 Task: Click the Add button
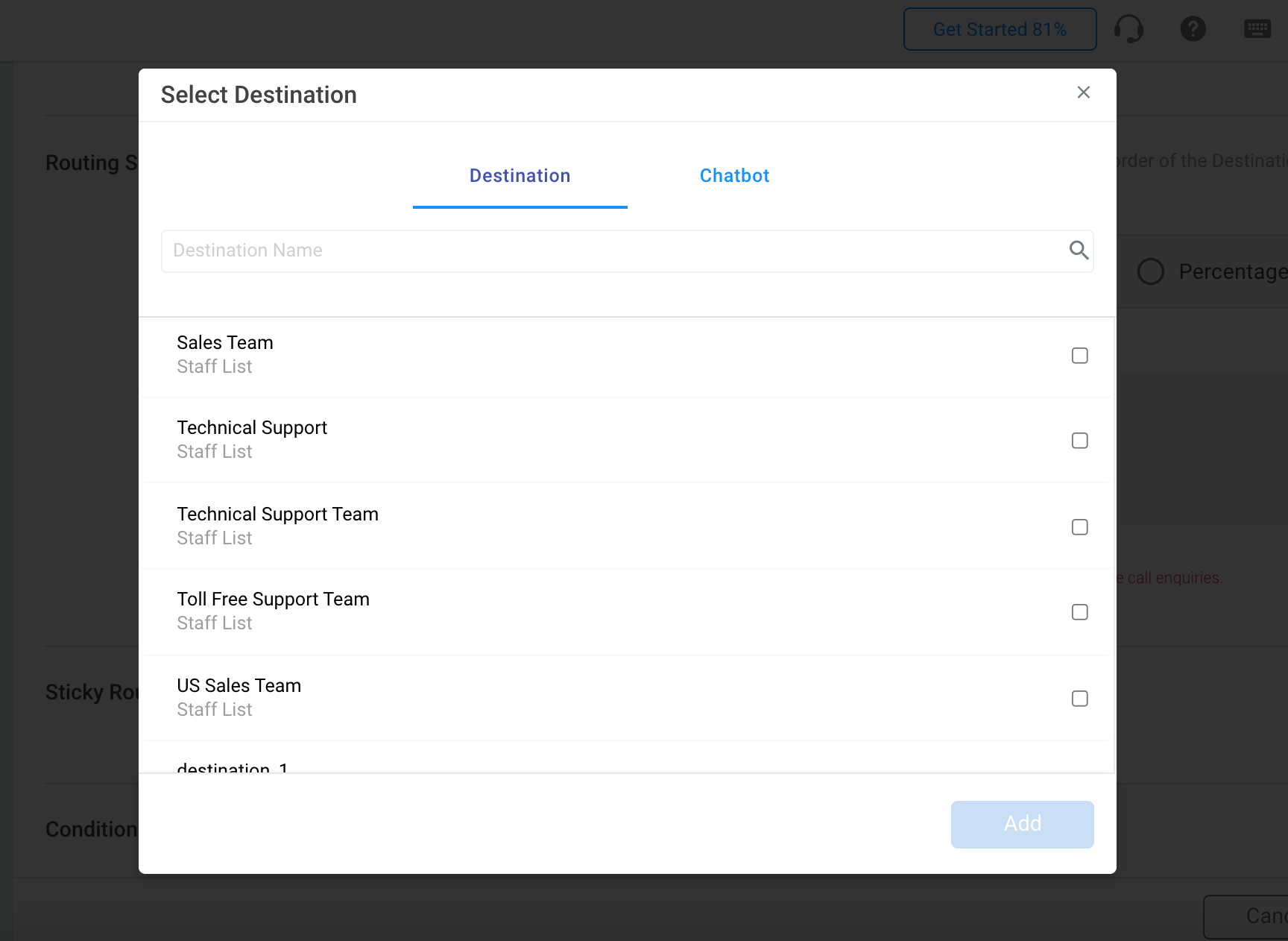(x=1023, y=825)
